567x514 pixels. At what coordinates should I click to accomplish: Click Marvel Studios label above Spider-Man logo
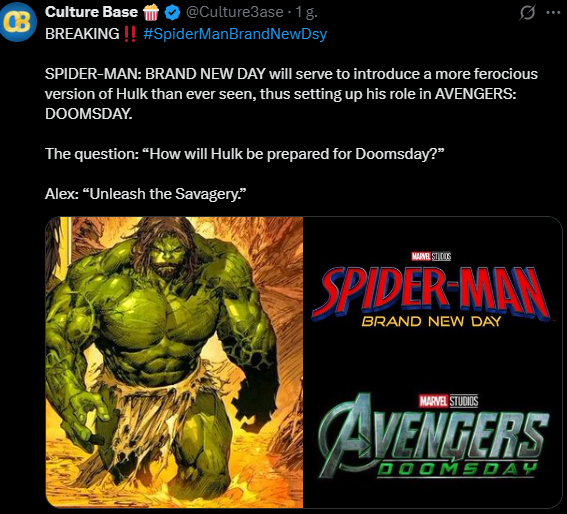tap(431, 256)
